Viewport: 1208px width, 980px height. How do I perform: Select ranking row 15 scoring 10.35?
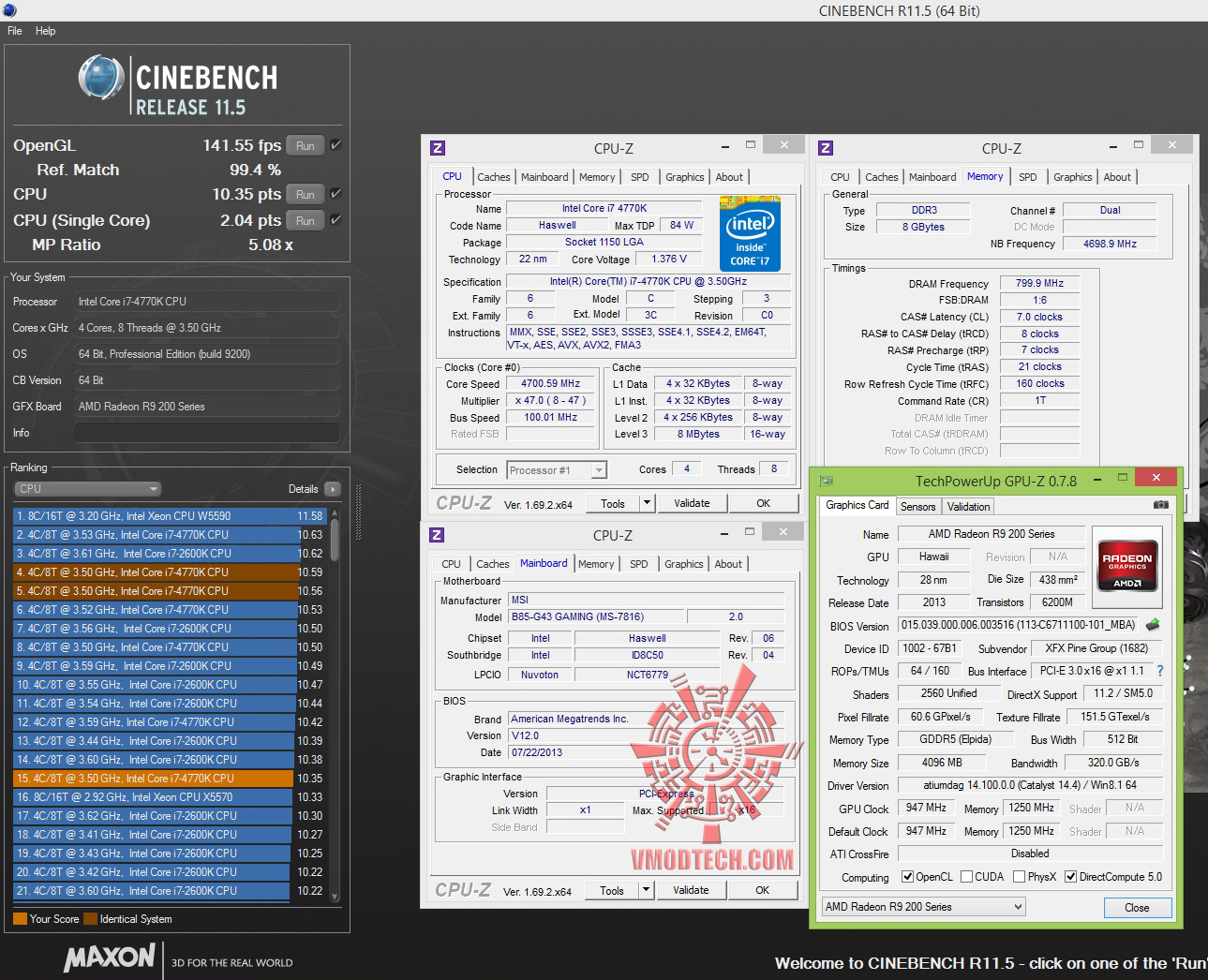click(169, 779)
